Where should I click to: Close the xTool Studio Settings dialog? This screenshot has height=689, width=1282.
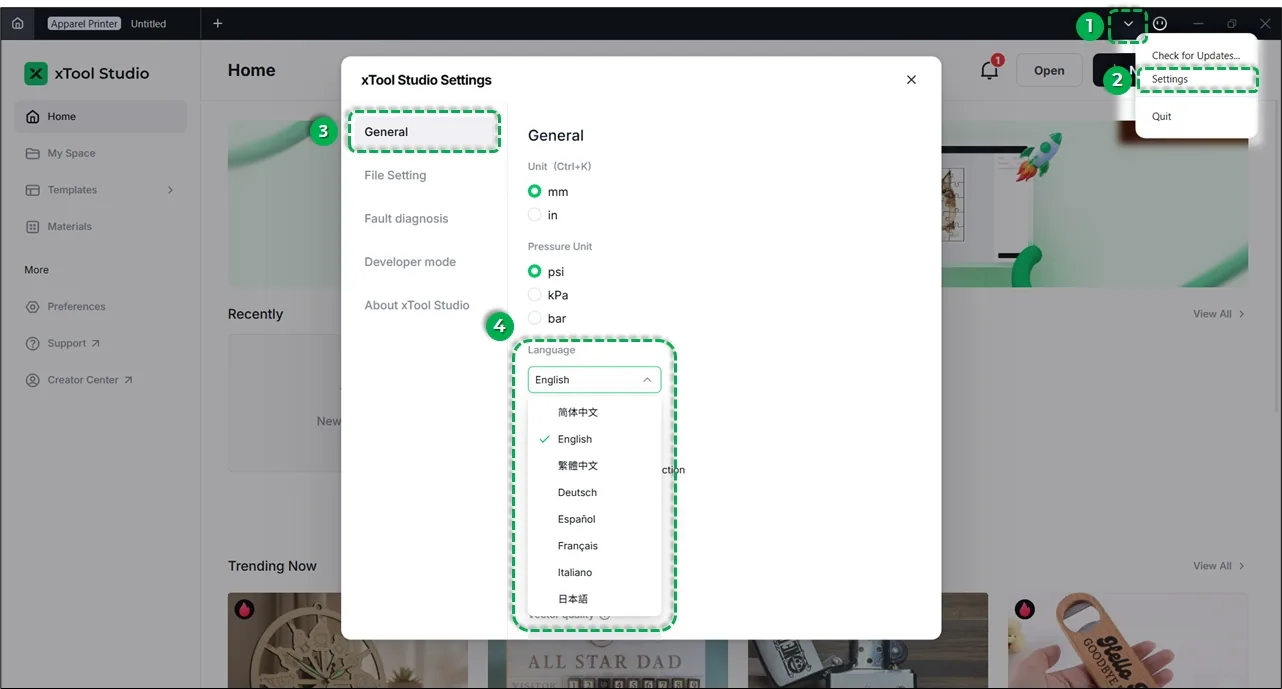[x=911, y=80]
